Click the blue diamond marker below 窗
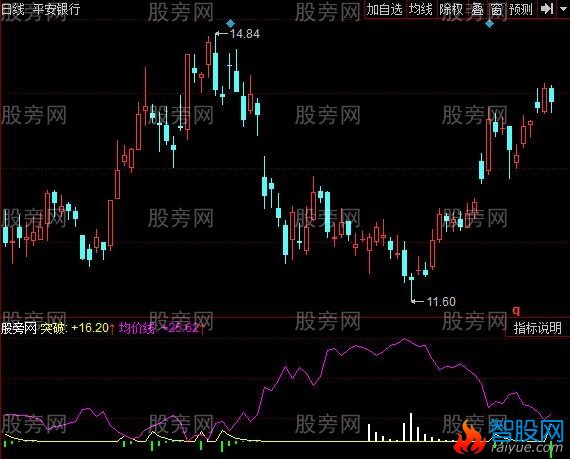Image resolution: width=570 pixels, height=459 pixels. [x=490, y=24]
